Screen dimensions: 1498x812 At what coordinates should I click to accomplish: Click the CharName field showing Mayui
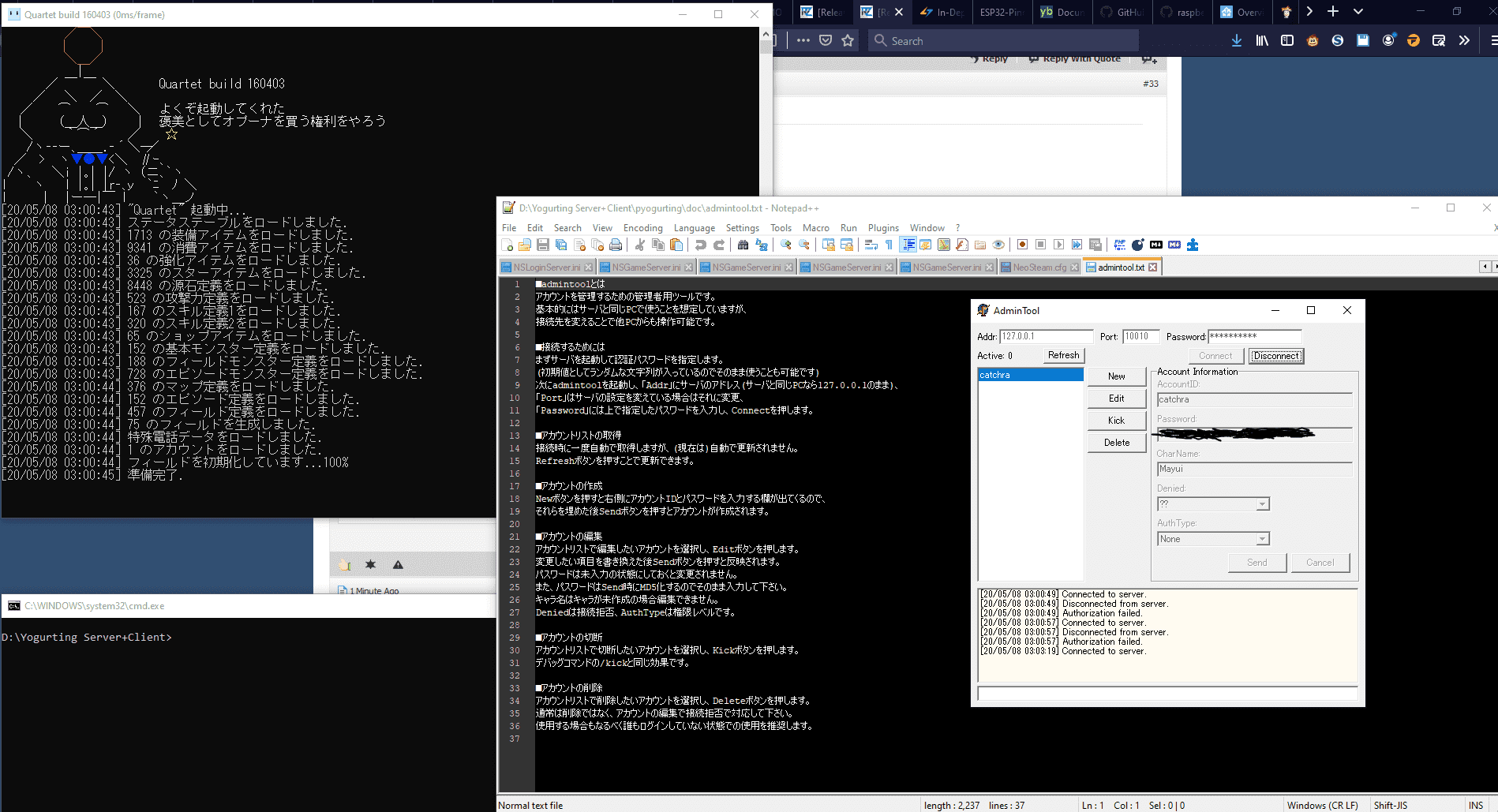point(1255,469)
